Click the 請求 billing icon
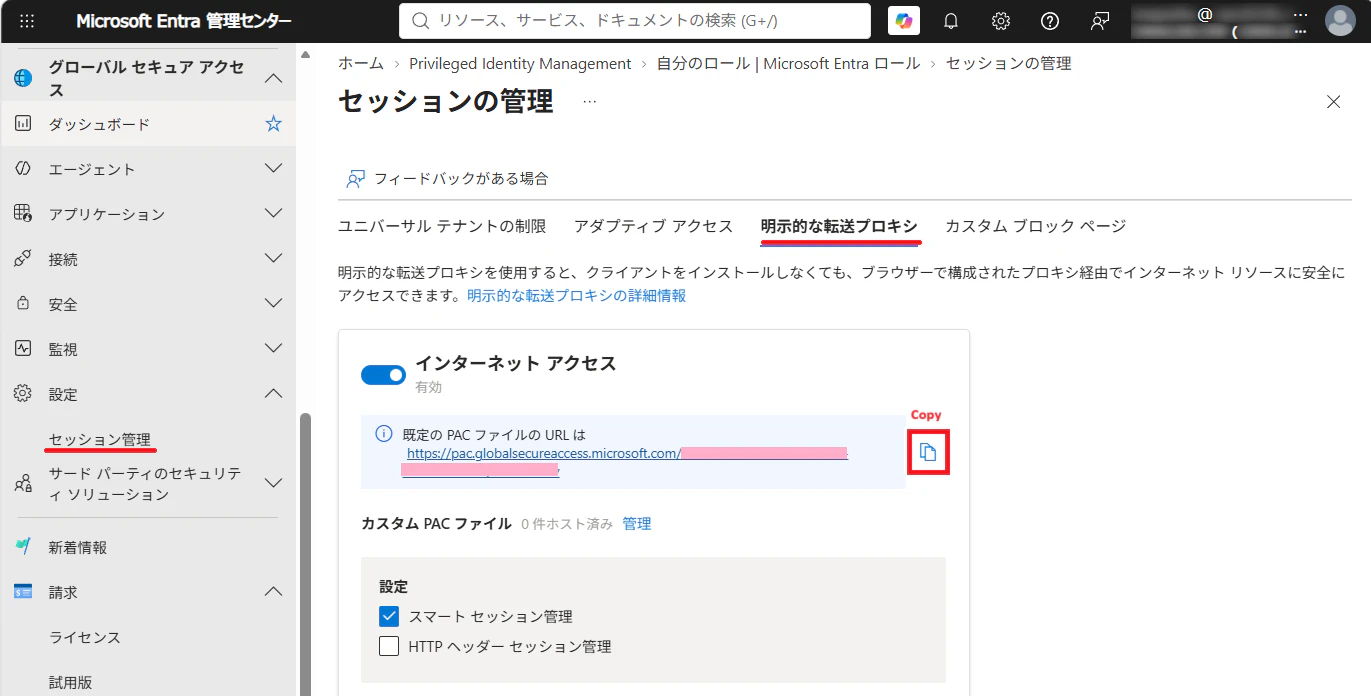This screenshot has width=1371, height=696. (23, 592)
